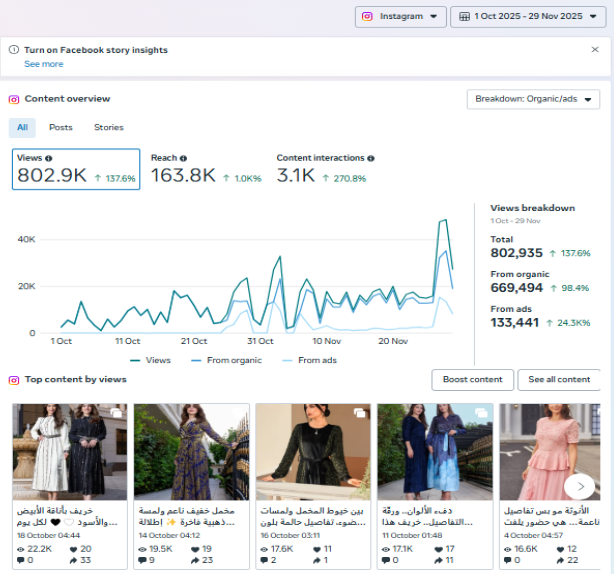Select the All content tab

[22, 128]
